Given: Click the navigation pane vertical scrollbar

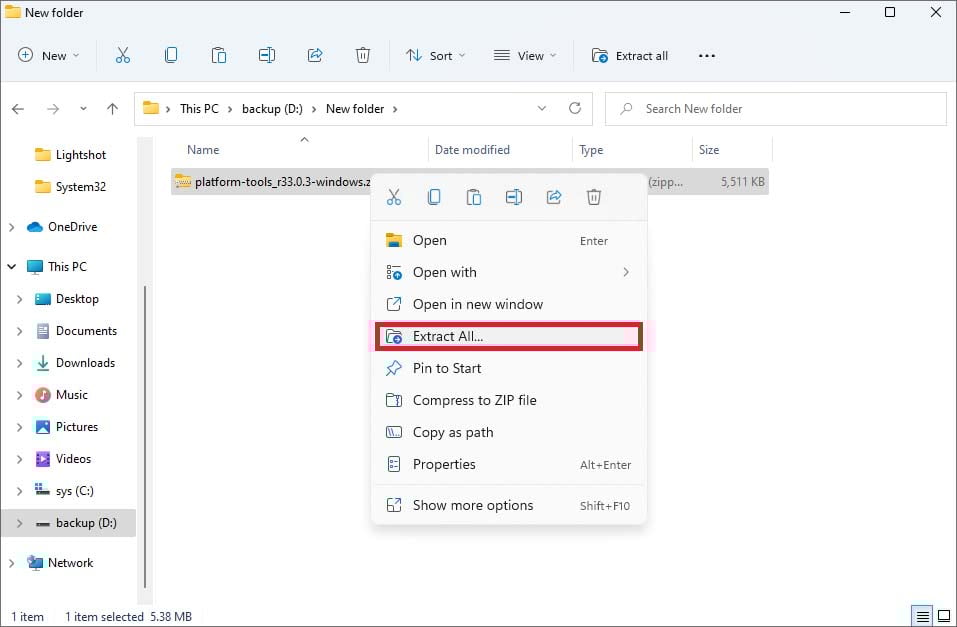Looking at the screenshot, I should tap(145, 437).
